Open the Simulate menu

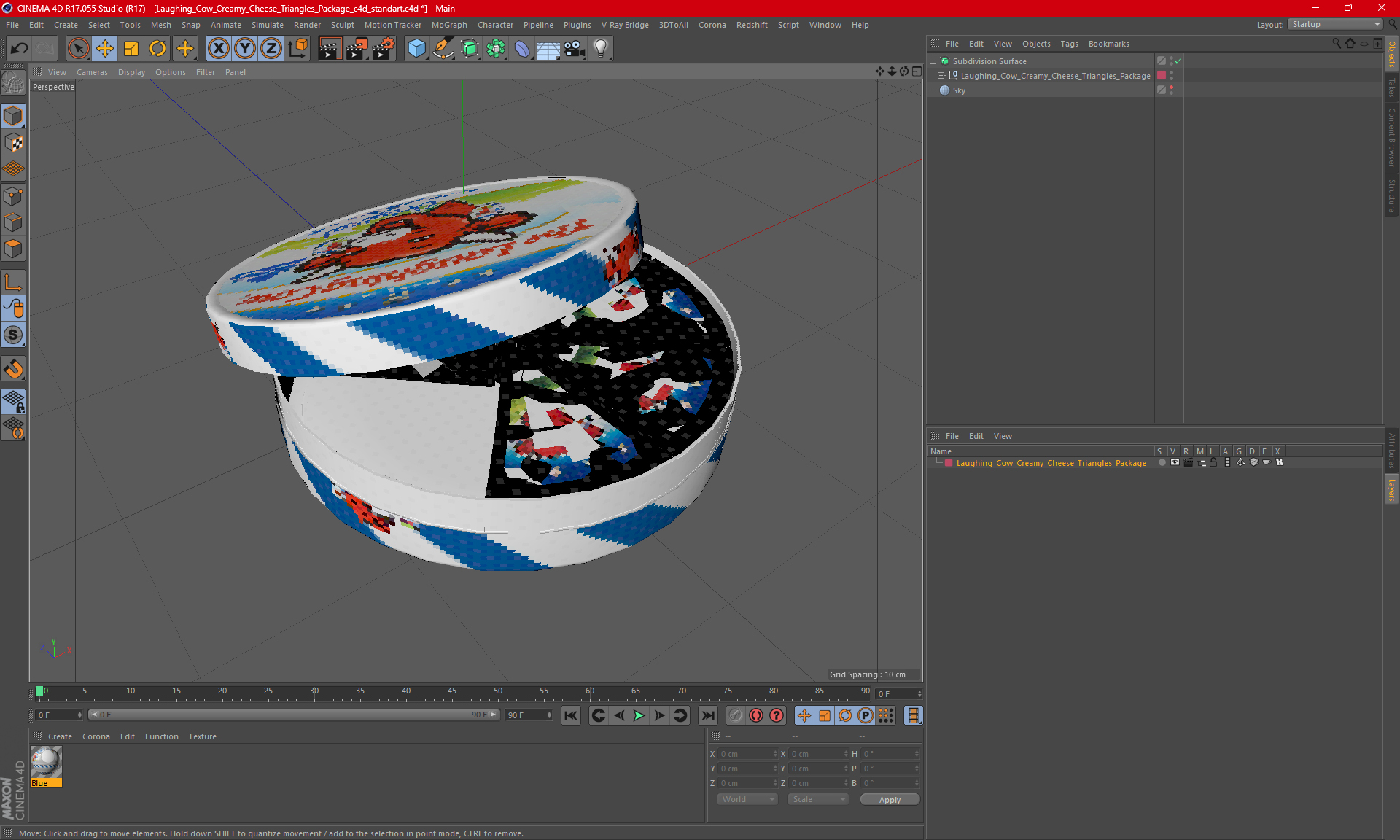tap(267, 25)
